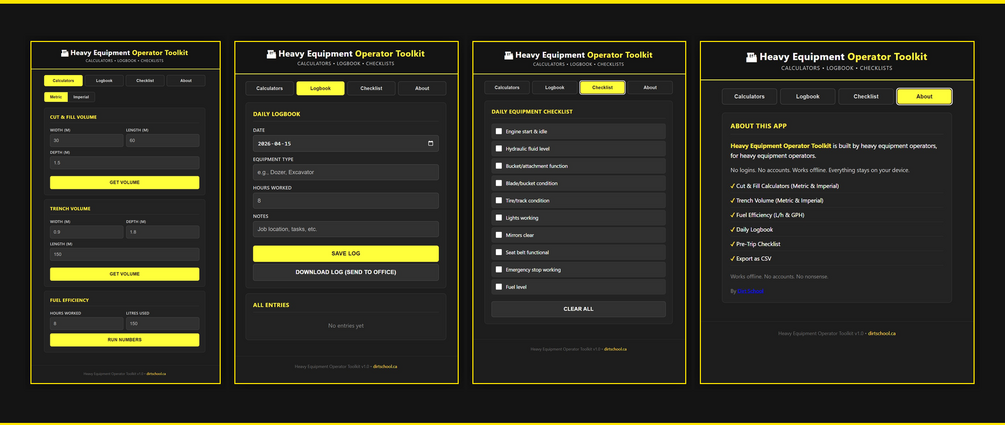This screenshot has height=425, width=1005.
Task: Click the Trench Width field showing 0.9
Action: coord(87,232)
